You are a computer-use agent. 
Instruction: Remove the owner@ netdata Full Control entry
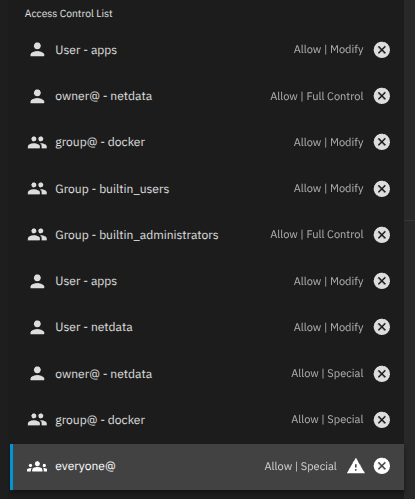pos(382,96)
